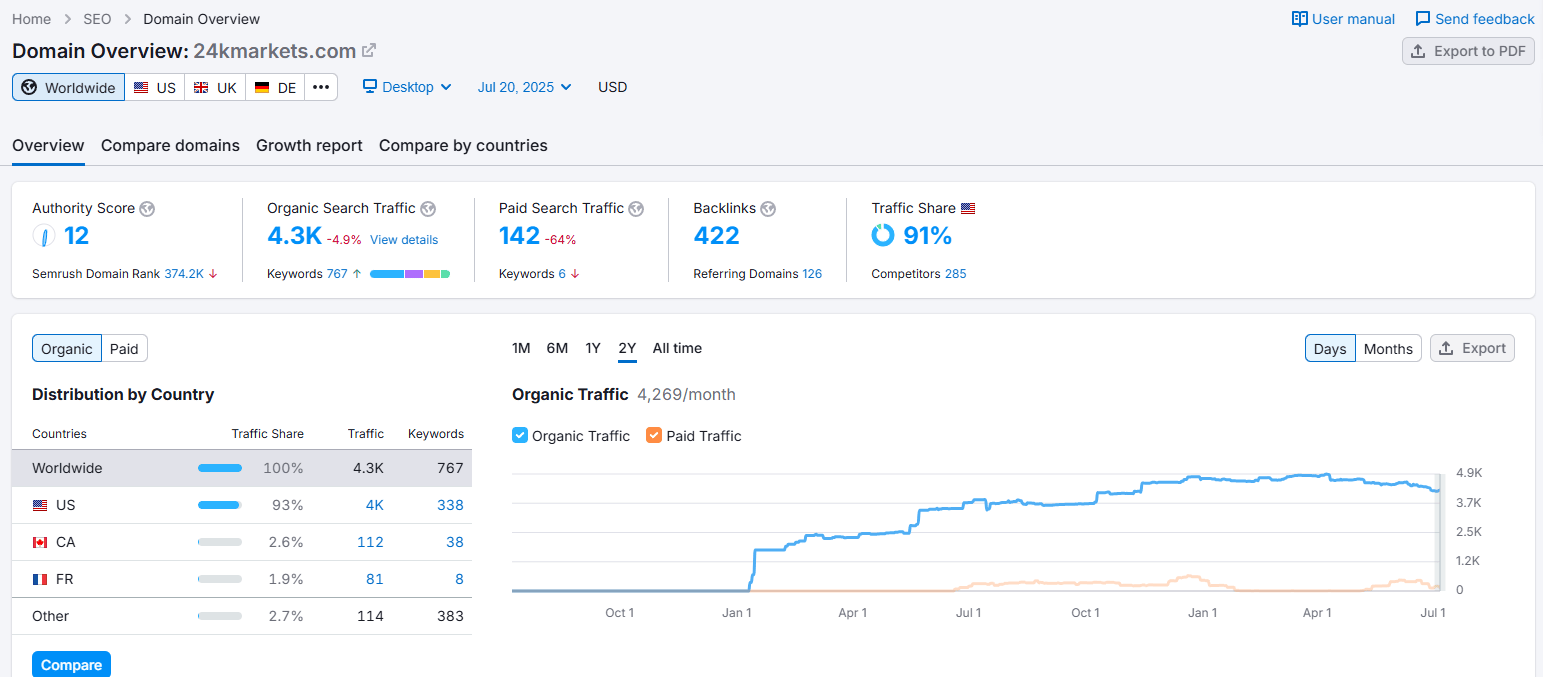Click the 24kmarkets.com domain name in title
The image size is (1543, 677).
coord(274,51)
